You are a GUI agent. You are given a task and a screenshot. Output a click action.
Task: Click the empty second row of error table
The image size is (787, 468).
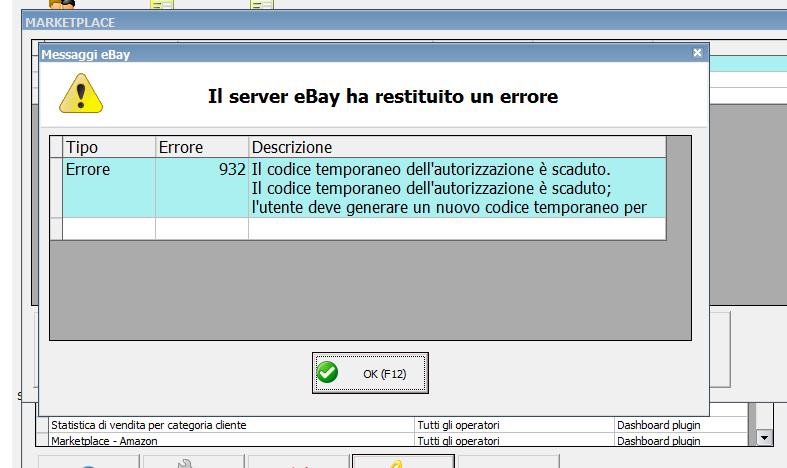(x=358, y=229)
